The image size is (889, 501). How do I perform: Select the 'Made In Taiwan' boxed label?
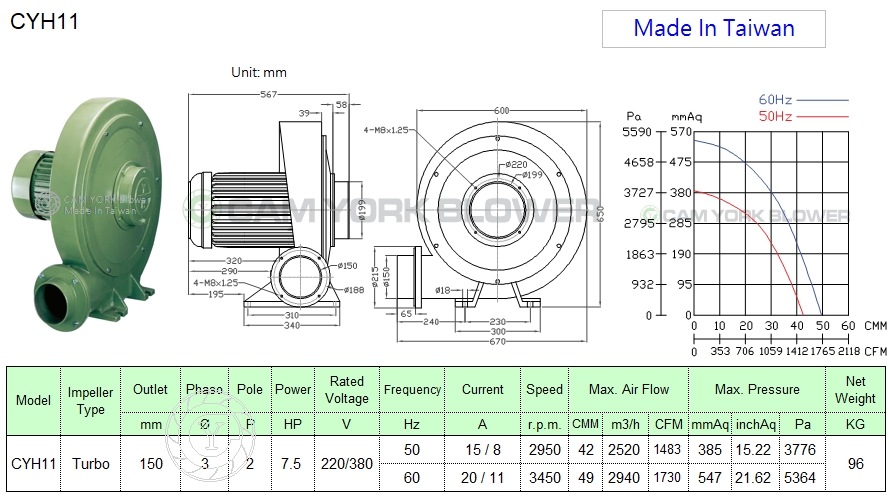[x=713, y=28]
